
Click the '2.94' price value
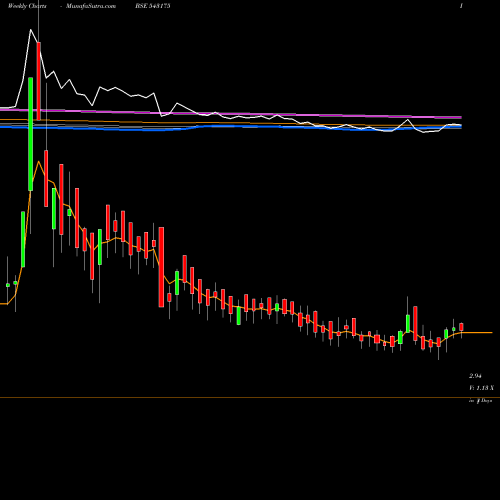(x=475, y=376)
